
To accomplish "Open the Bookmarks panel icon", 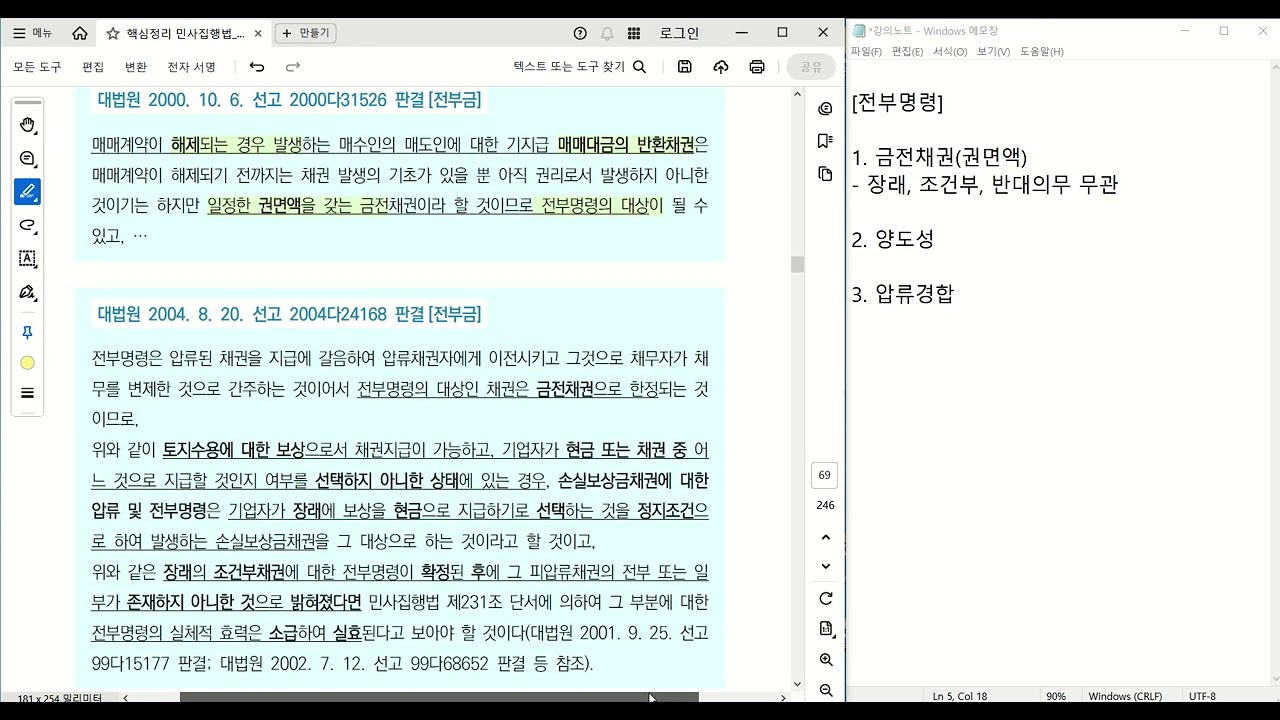I will 825,141.
